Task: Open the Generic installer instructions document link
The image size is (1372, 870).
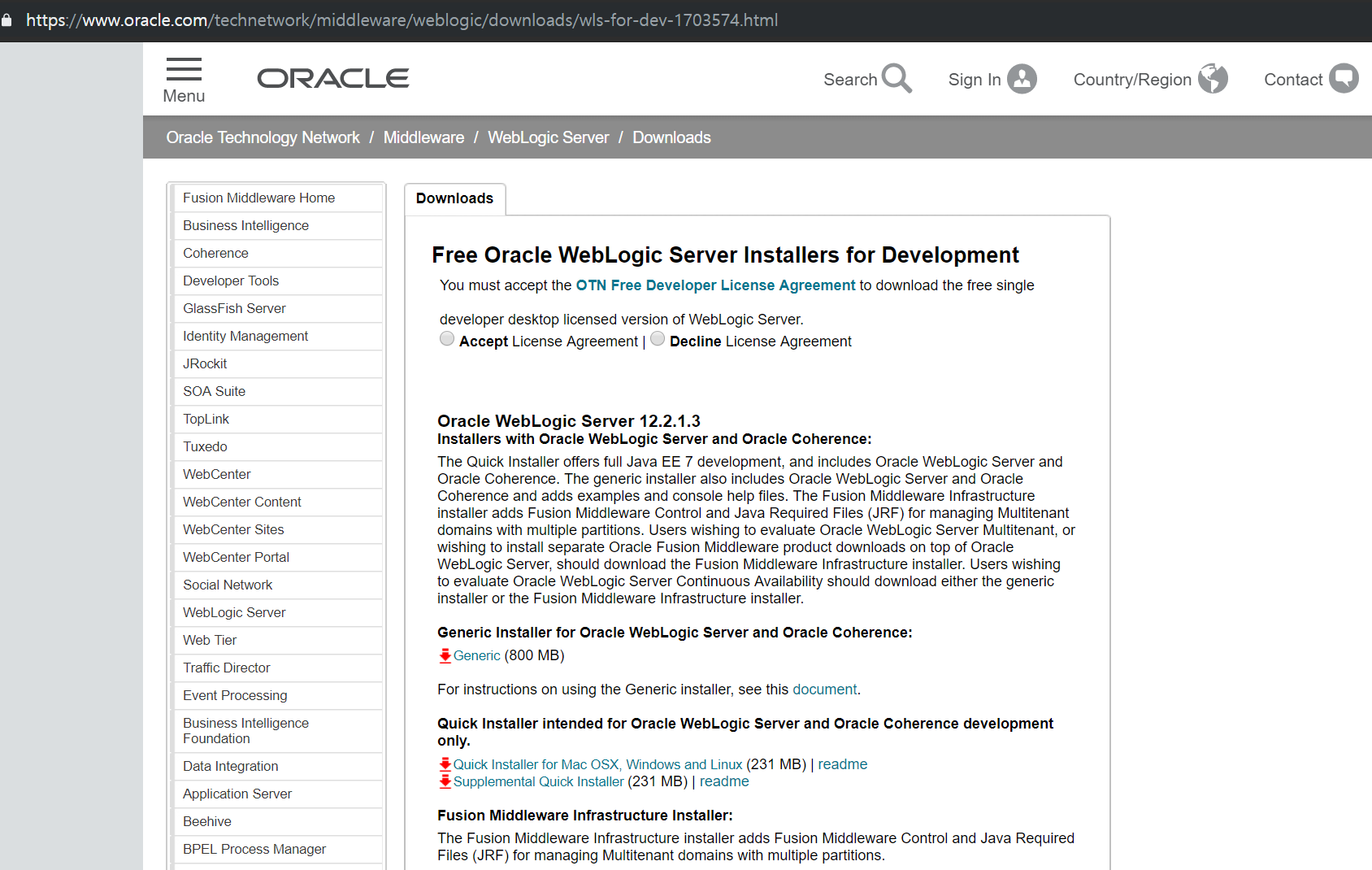Action: coord(824,689)
